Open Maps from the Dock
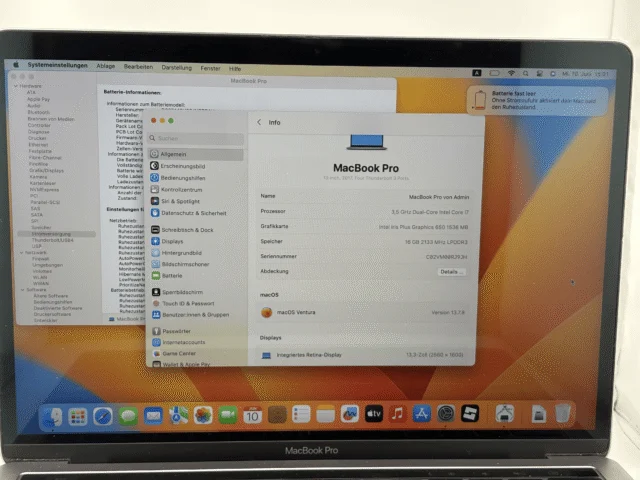The width and height of the screenshot is (640, 480). 178,416
